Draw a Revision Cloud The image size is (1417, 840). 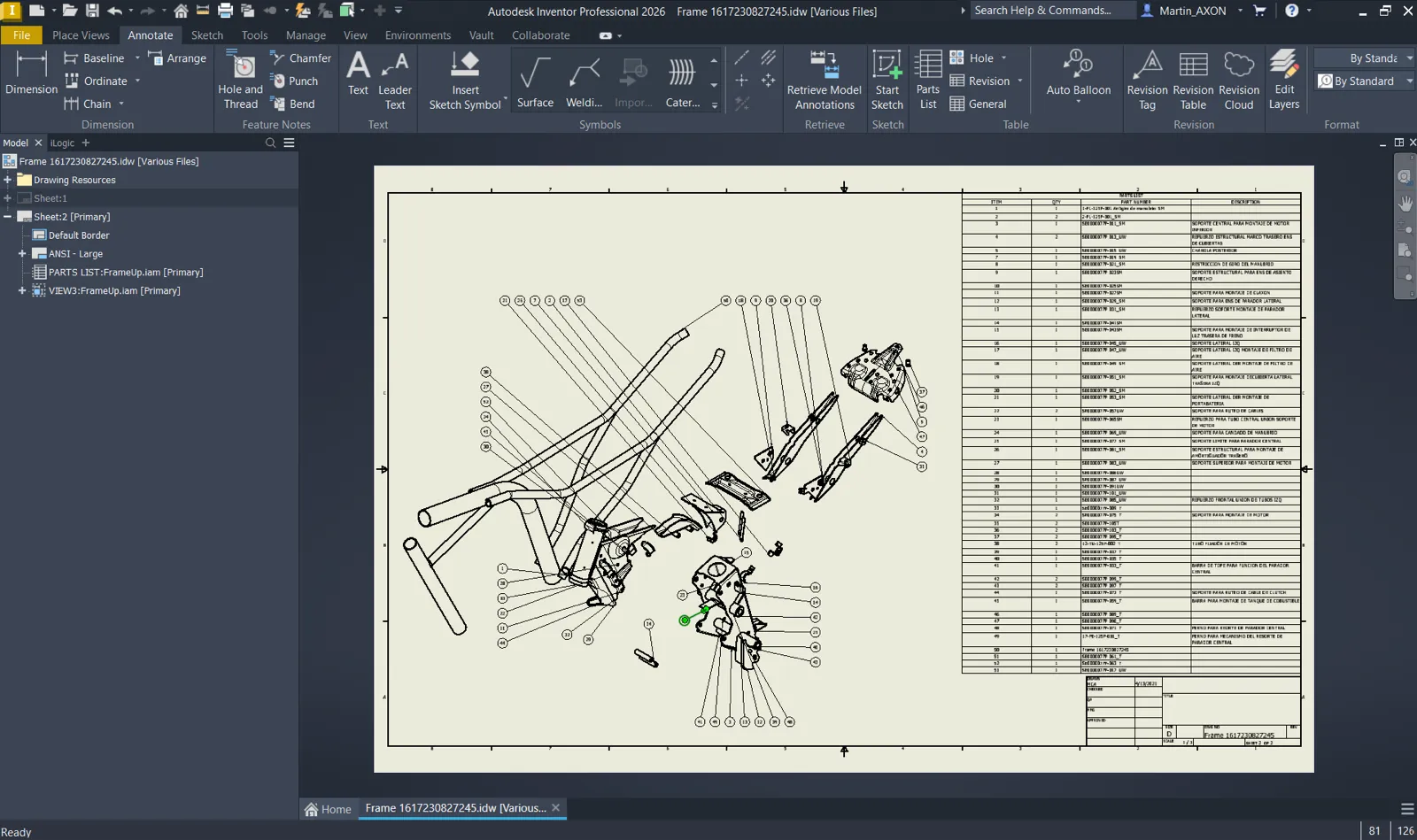click(1239, 81)
